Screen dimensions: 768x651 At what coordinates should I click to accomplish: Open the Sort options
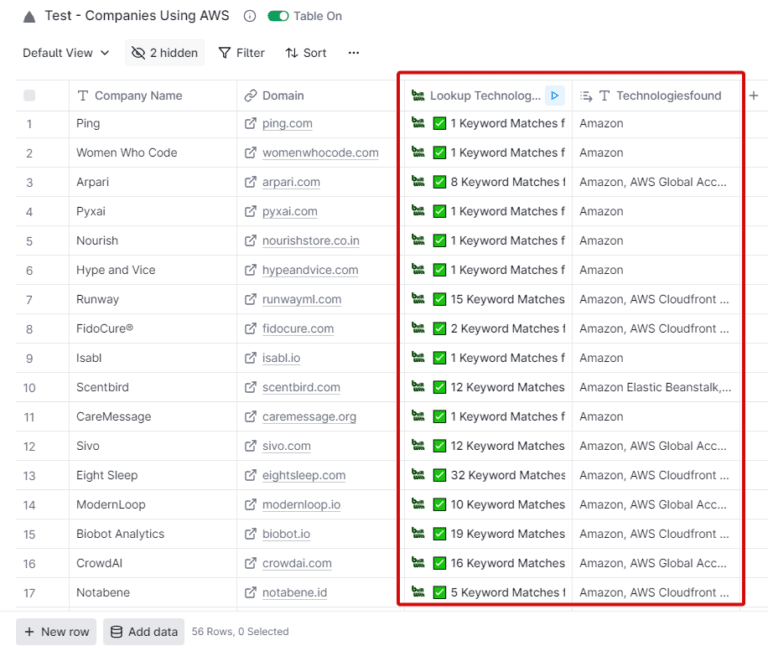(305, 53)
